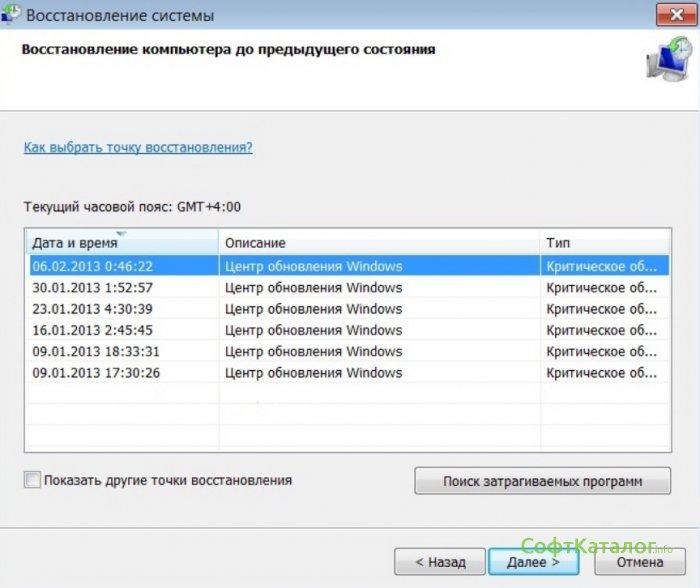
Task: Click the System Restore title bar icon
Action: pyautogui.click(x=10, y=13)
